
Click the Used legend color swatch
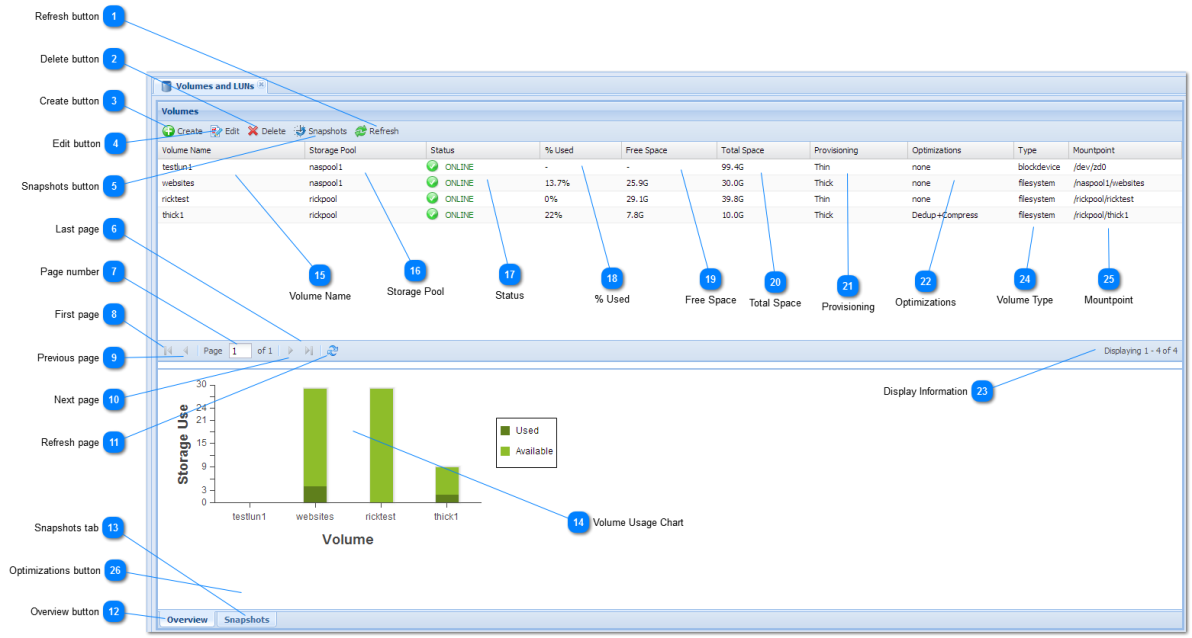(x=506, y=430)
